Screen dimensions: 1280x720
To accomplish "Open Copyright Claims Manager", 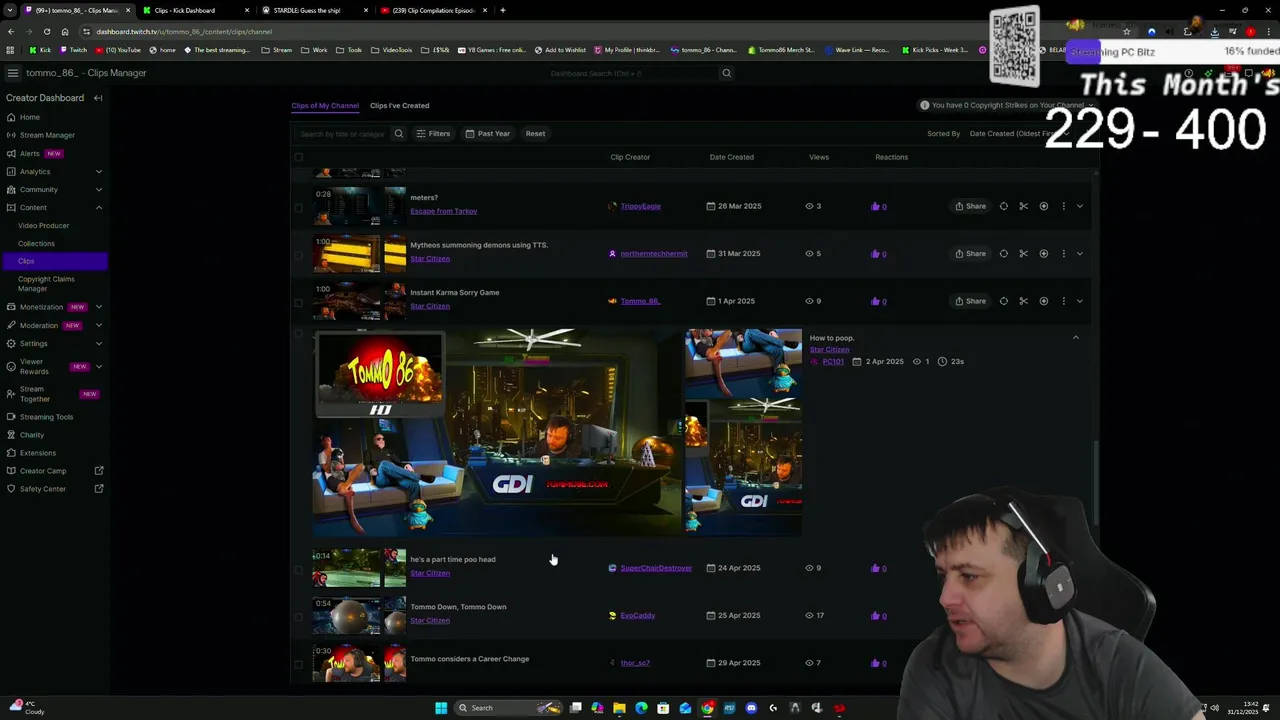I will (x=46, y=284).
